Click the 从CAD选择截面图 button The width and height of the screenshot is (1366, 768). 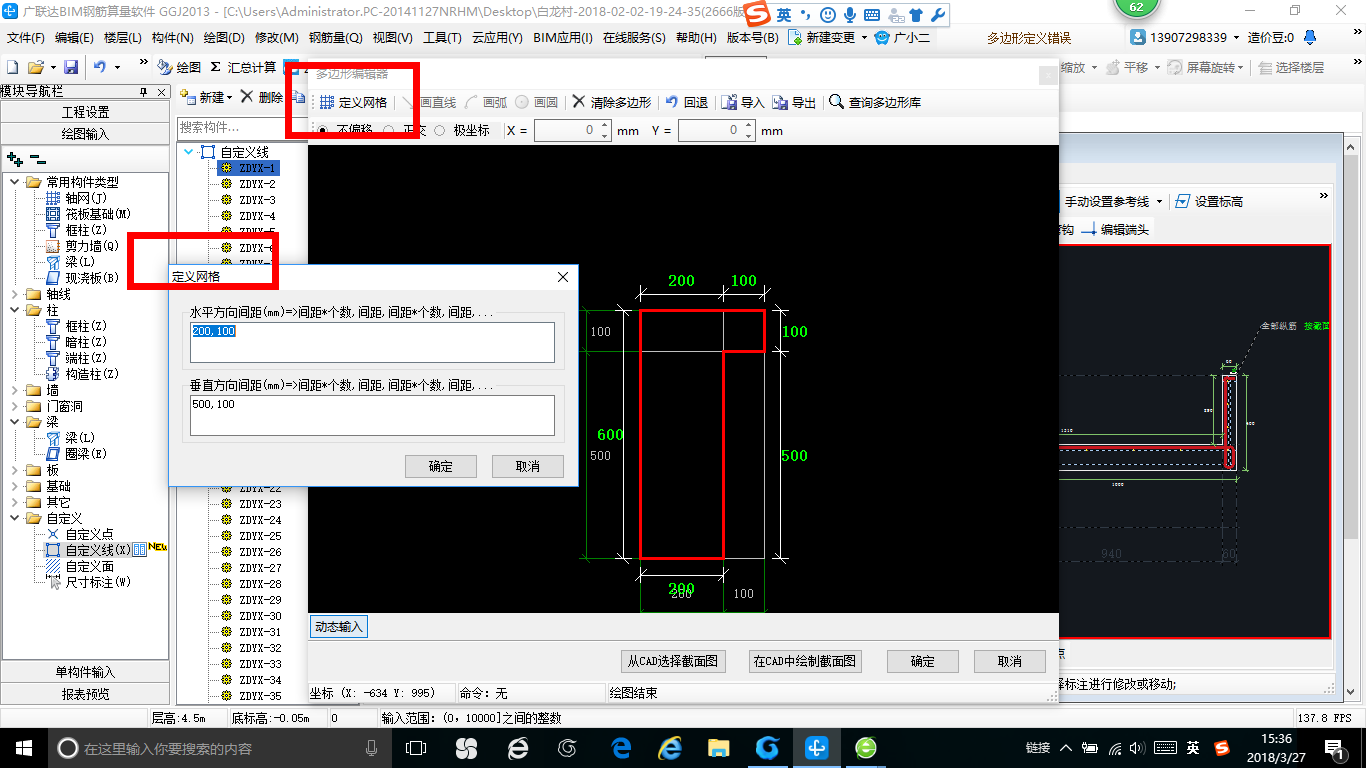pyautogui.click(x=673, y=661)
